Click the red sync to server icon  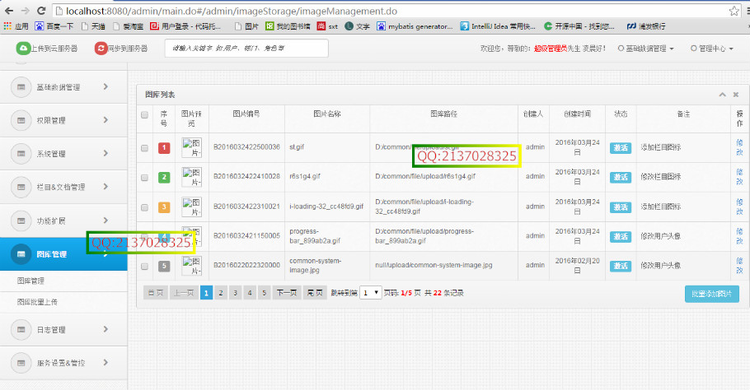point(101,48)
